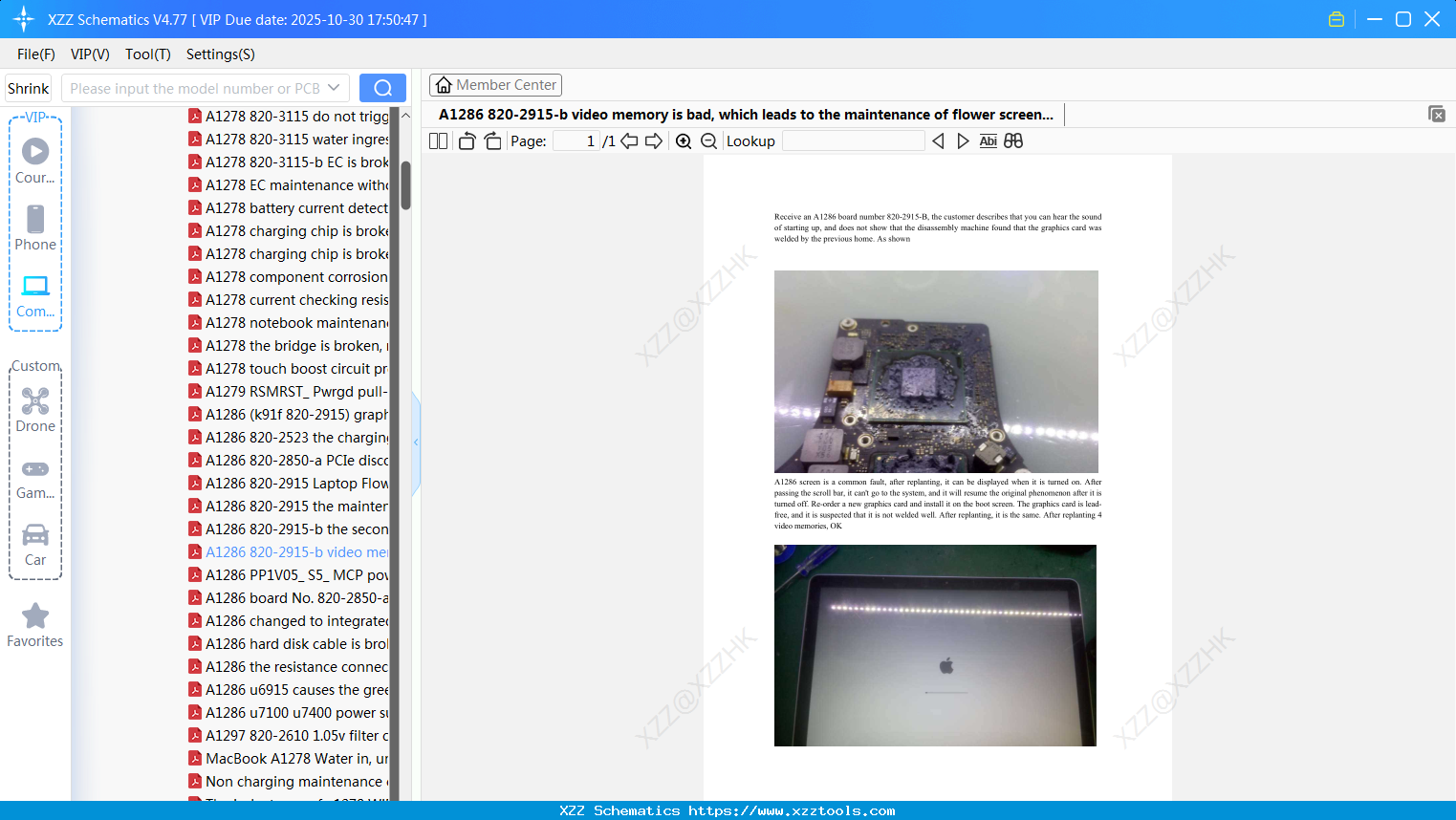The height and width of the screenshot is (820, 1456).
Task: Click the file list scrollbar thumb
Action: point(405,185)
